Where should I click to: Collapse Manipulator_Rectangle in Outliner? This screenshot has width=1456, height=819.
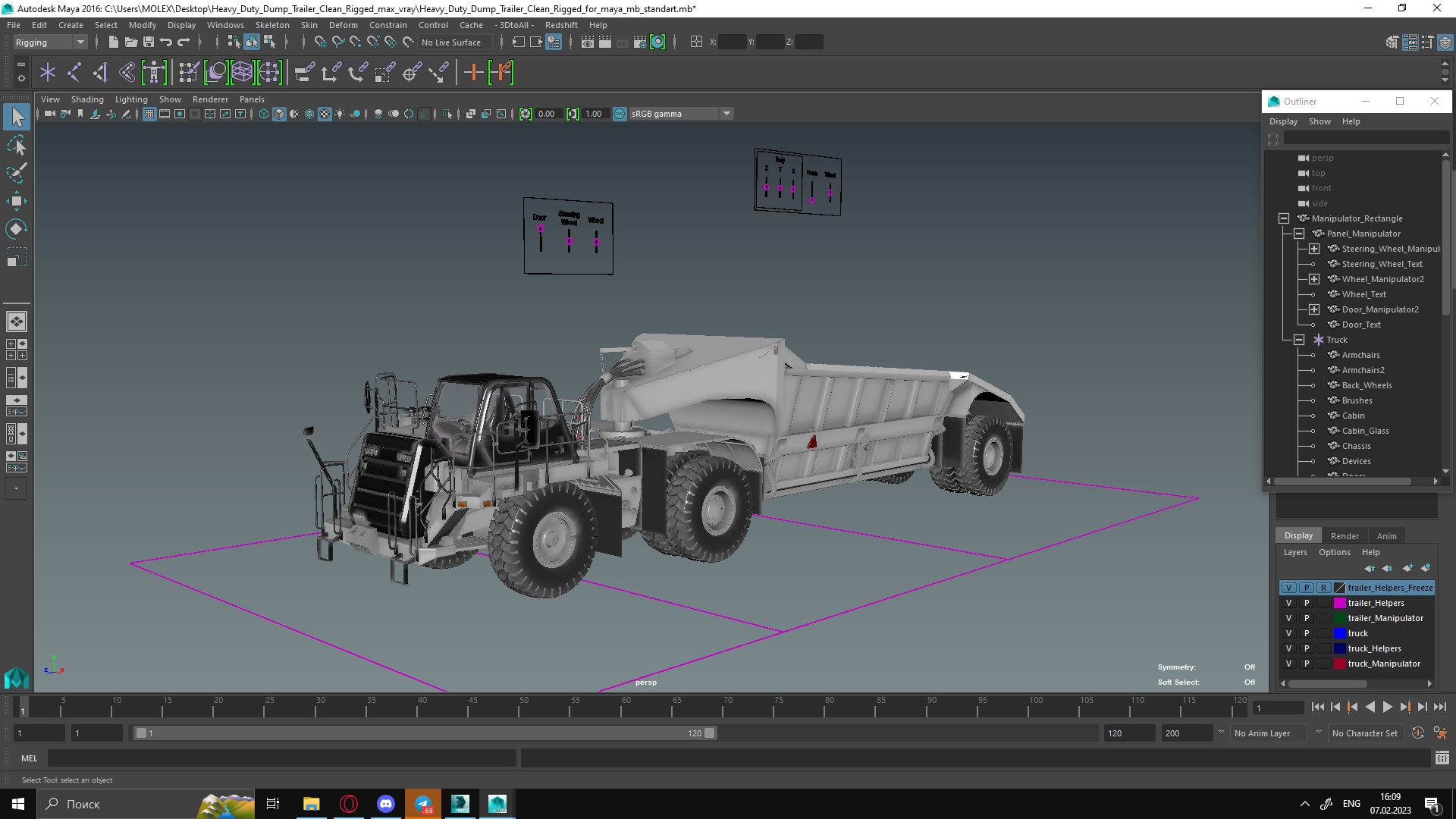click(1284, 218)
